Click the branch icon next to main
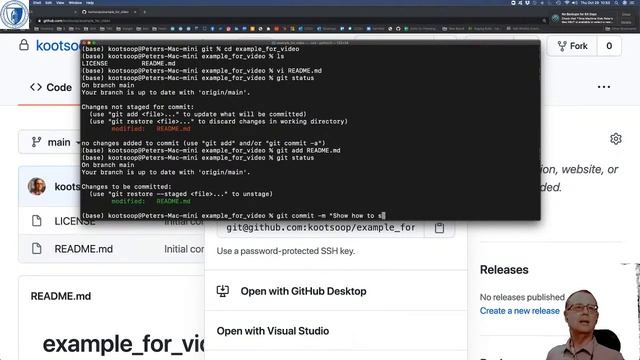 [x=36, y=142]
